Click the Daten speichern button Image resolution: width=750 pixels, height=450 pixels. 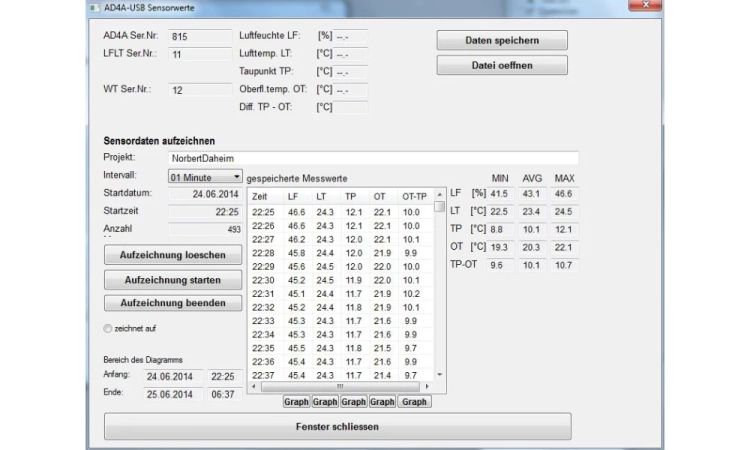click(502, 41)
